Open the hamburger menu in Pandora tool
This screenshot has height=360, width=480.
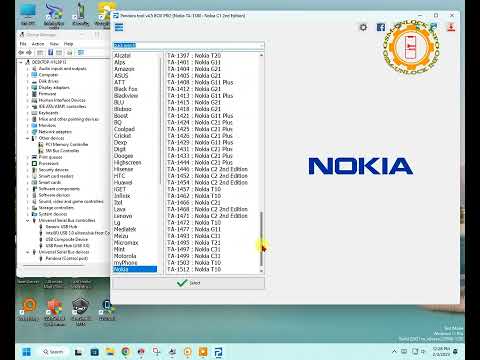pyautogui.click(x=119, y=27)
